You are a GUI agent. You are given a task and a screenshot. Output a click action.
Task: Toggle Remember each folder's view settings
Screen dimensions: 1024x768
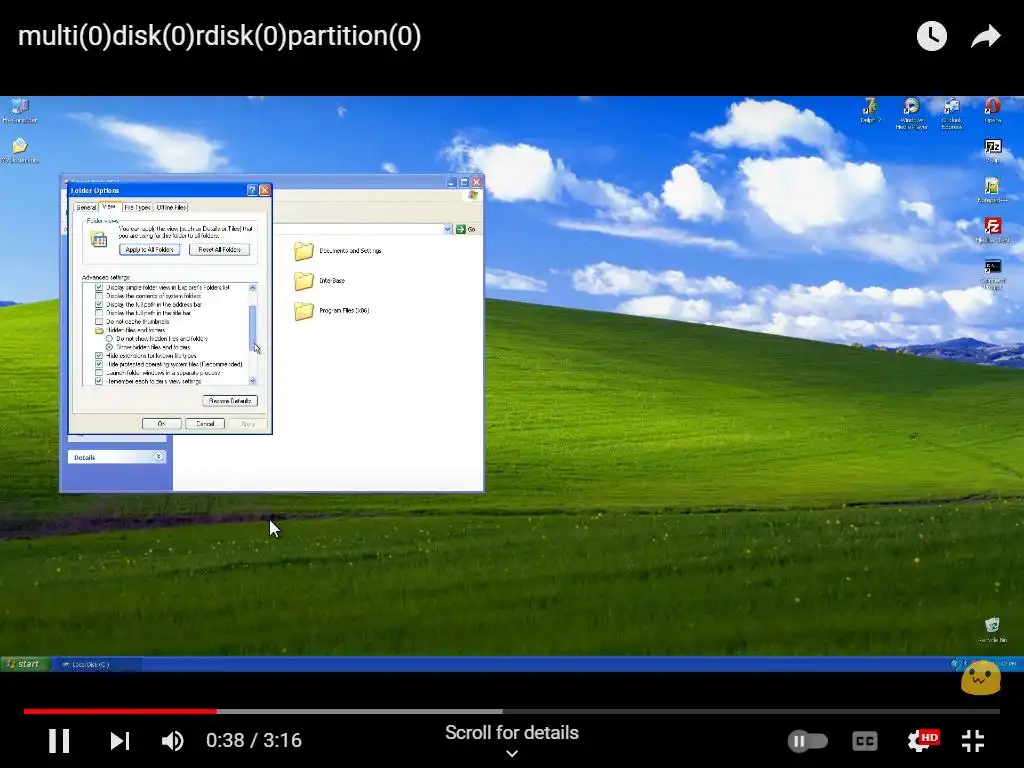coord(99,381)
